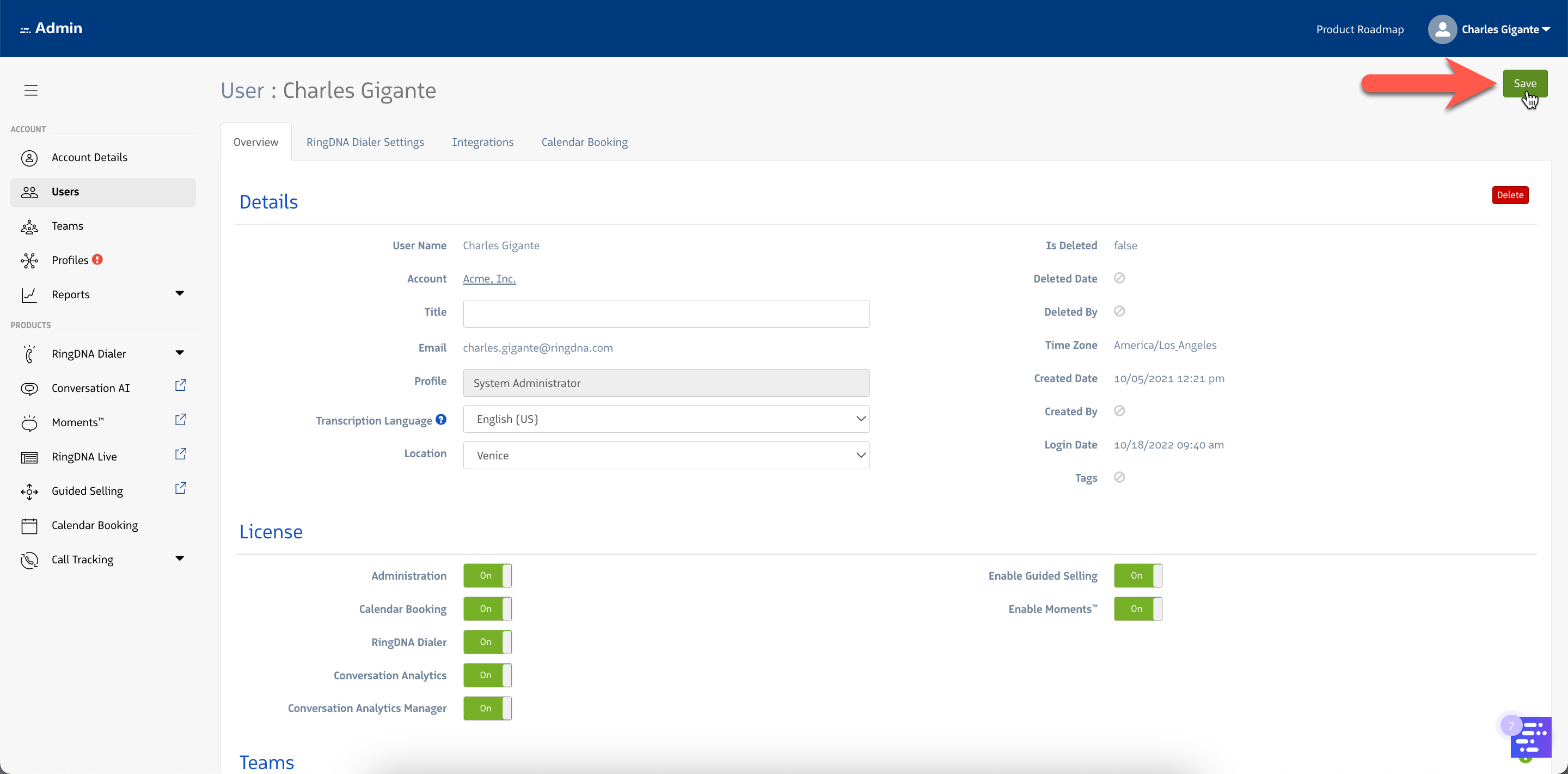The width and height of the screenshot is (1568, 774).
Task: Open Account Details via its sidebar icon
Action: point(29,158)
